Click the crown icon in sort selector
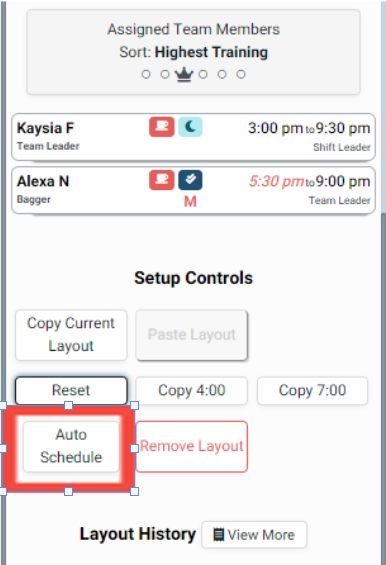Image resolution: width=386 pixels, height=565 pixels. (184, 74)
